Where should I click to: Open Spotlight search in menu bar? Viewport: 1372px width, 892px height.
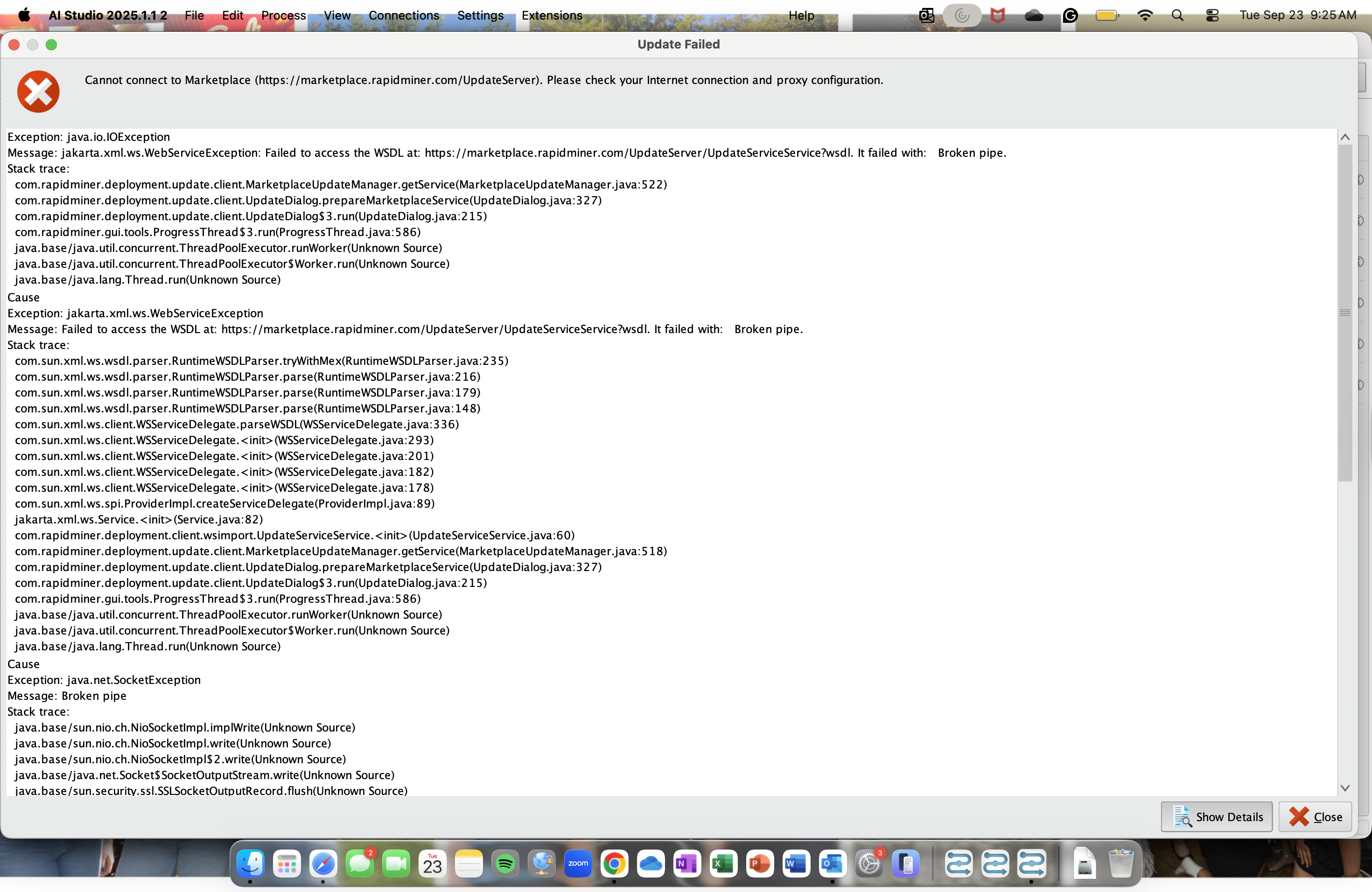tap(1177, 15)
